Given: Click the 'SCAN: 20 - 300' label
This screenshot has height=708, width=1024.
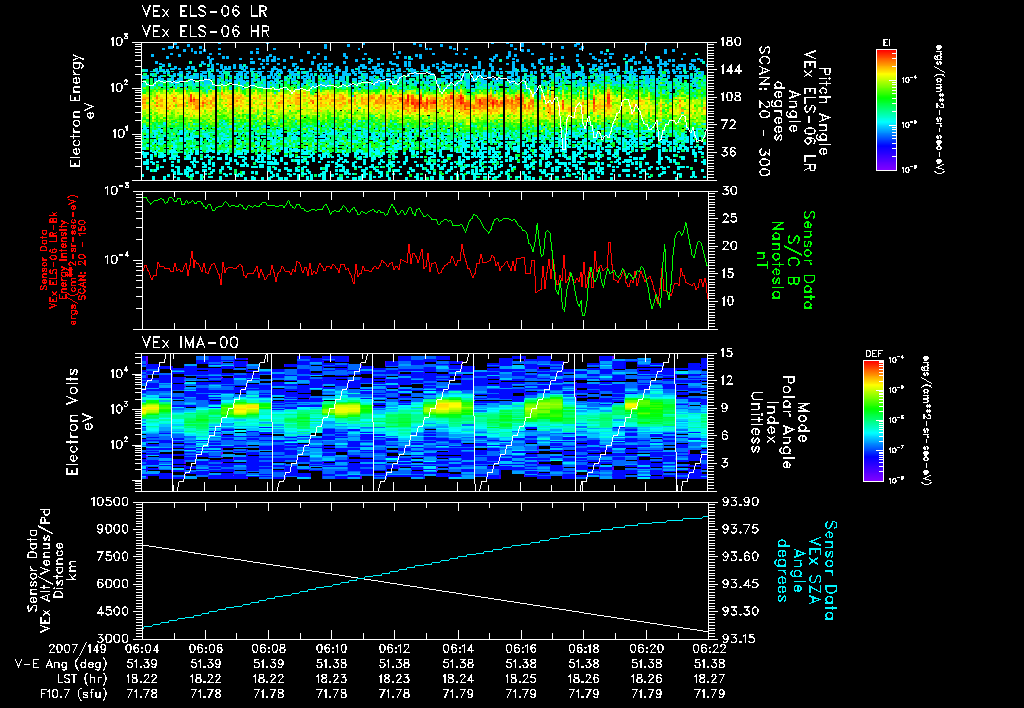Looking at the screenshot, I should point(765,111).
